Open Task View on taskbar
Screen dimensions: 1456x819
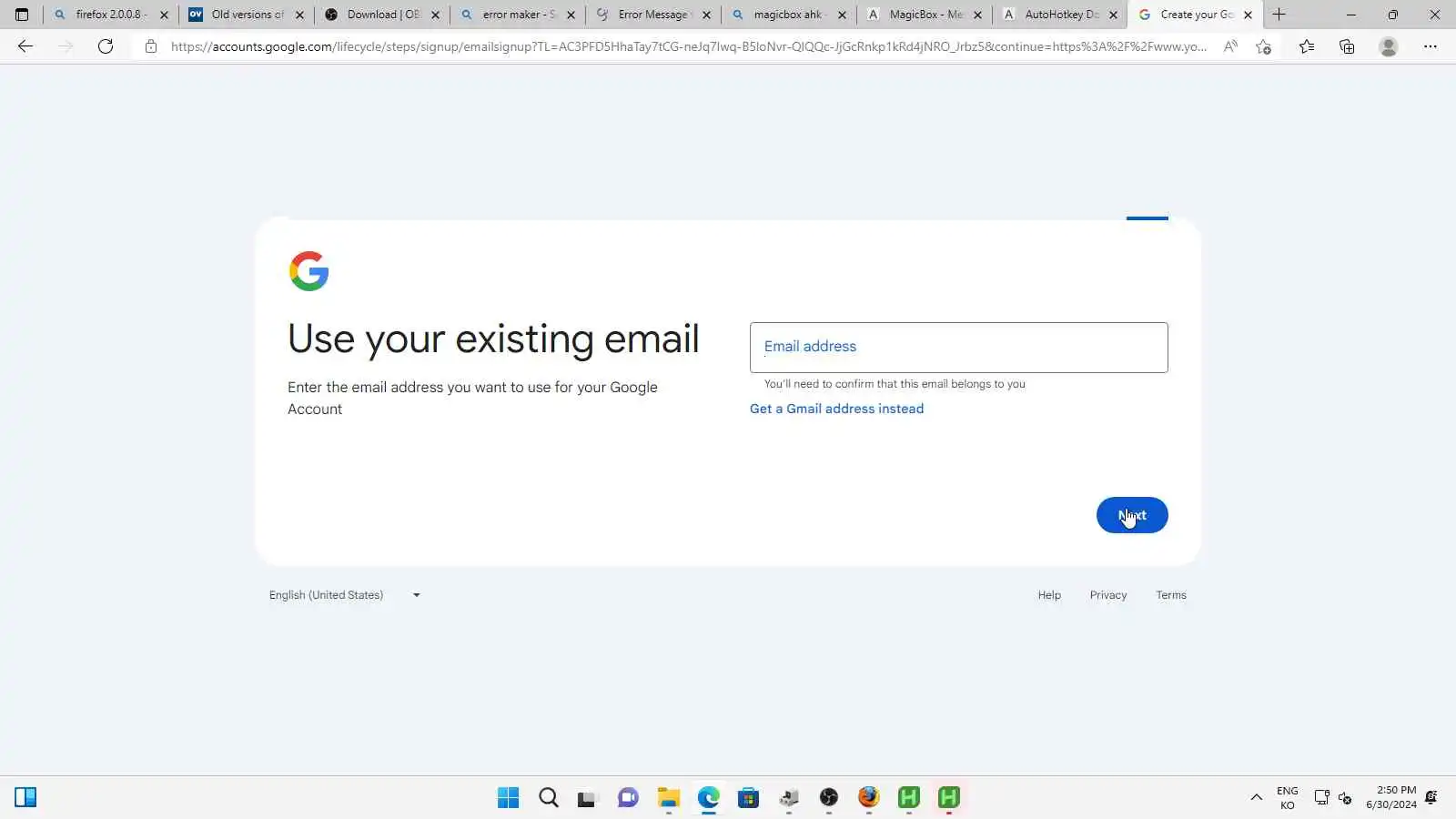(x=587, y=798)
